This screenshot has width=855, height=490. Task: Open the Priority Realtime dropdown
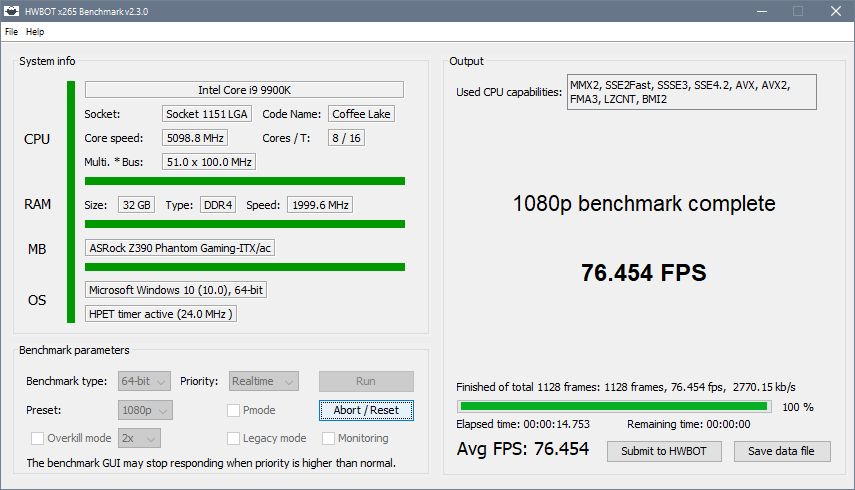263,382
